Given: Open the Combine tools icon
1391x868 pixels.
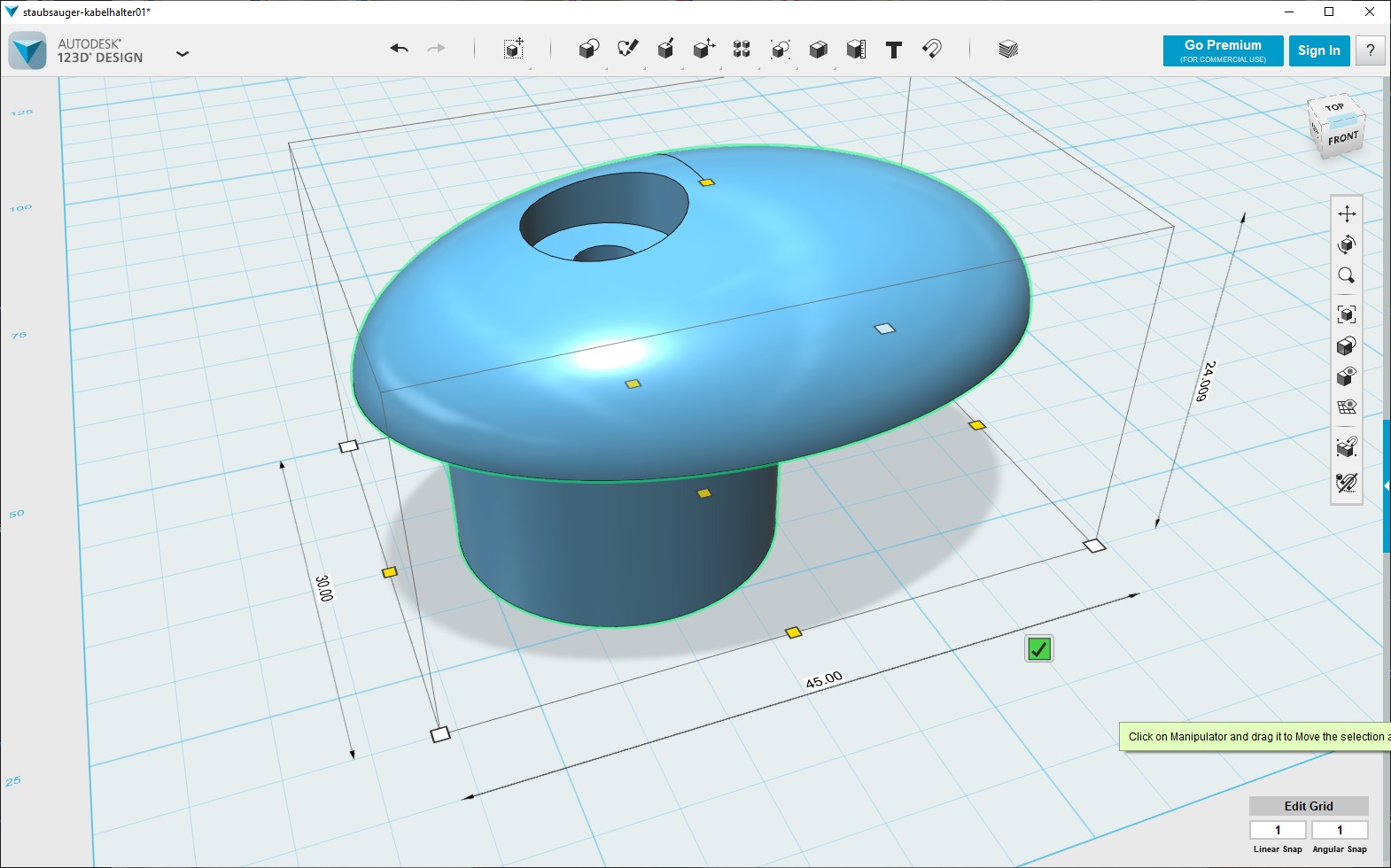Looking at the screenshot, I should point(819,49).
